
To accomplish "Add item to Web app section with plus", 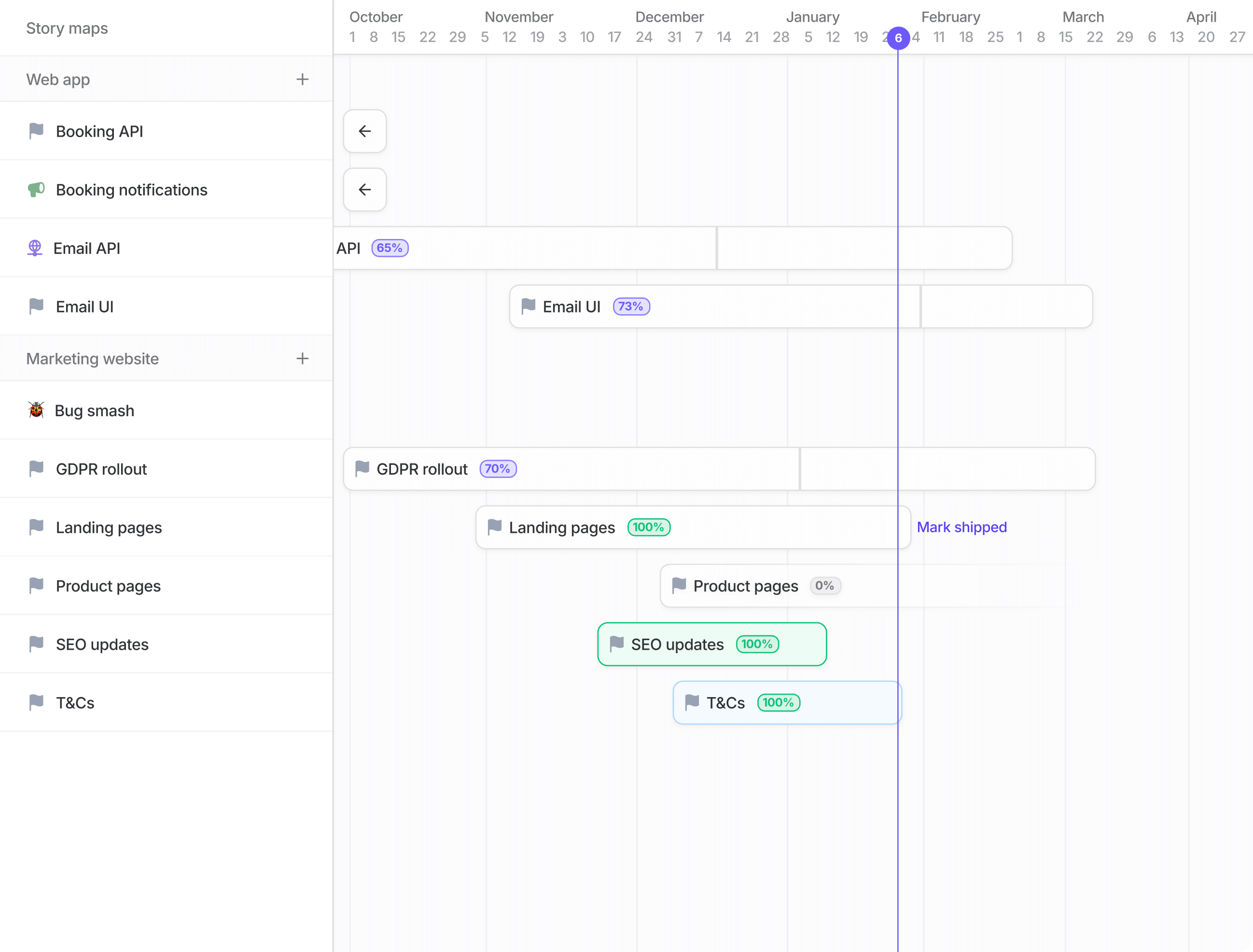I will [303, 79].
